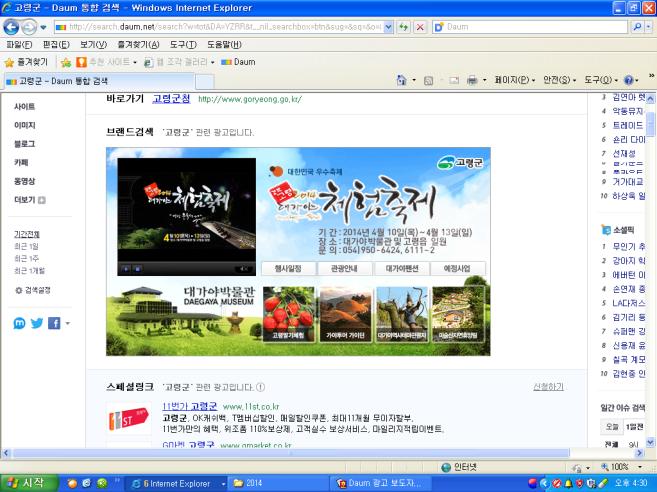This screenshot has height=492, width=657.
Task: Click the 웹 조각 갤러리 favorites item
Action: (x=179, y=62)
